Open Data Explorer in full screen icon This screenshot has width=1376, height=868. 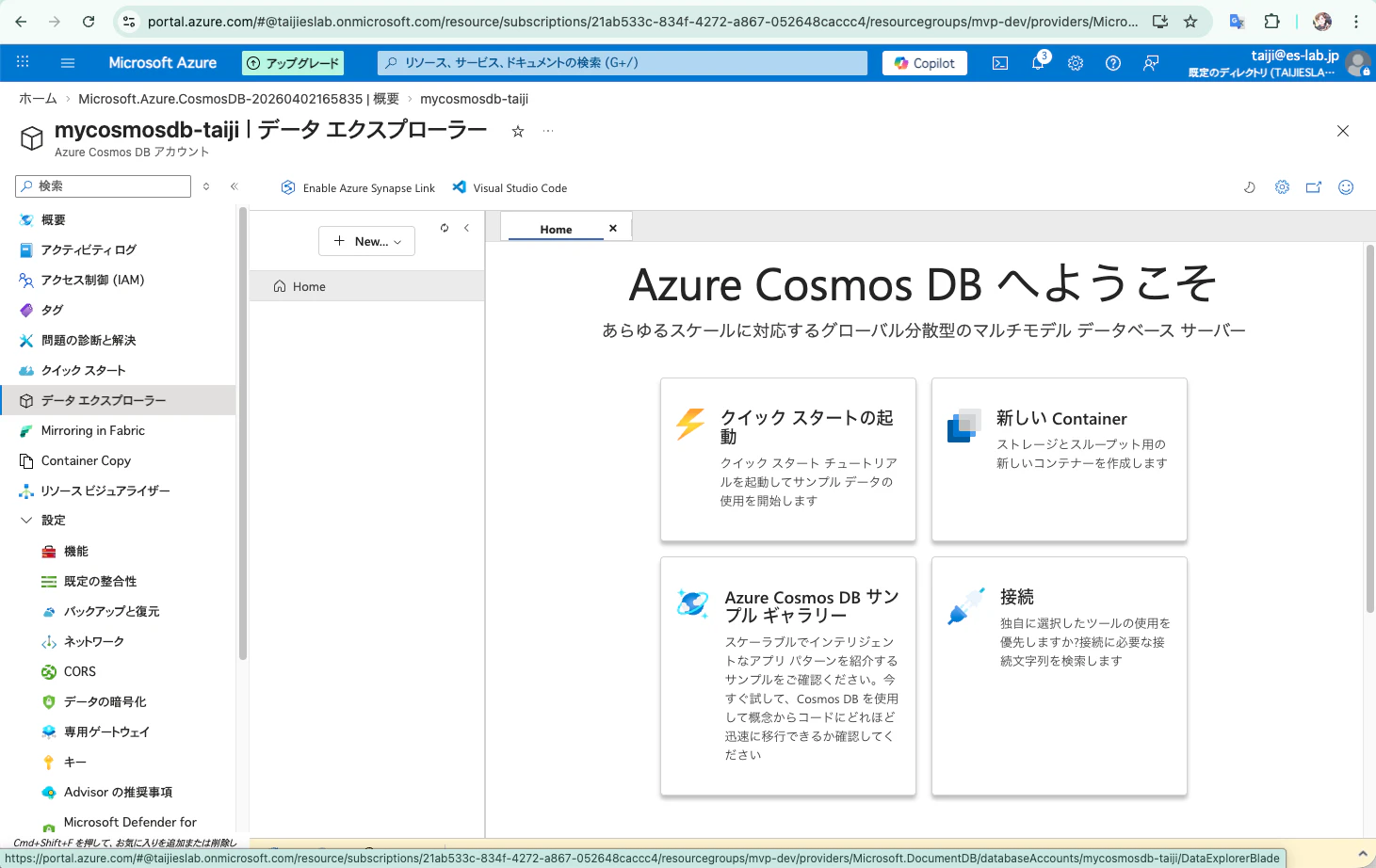[x=1314, y=187]
